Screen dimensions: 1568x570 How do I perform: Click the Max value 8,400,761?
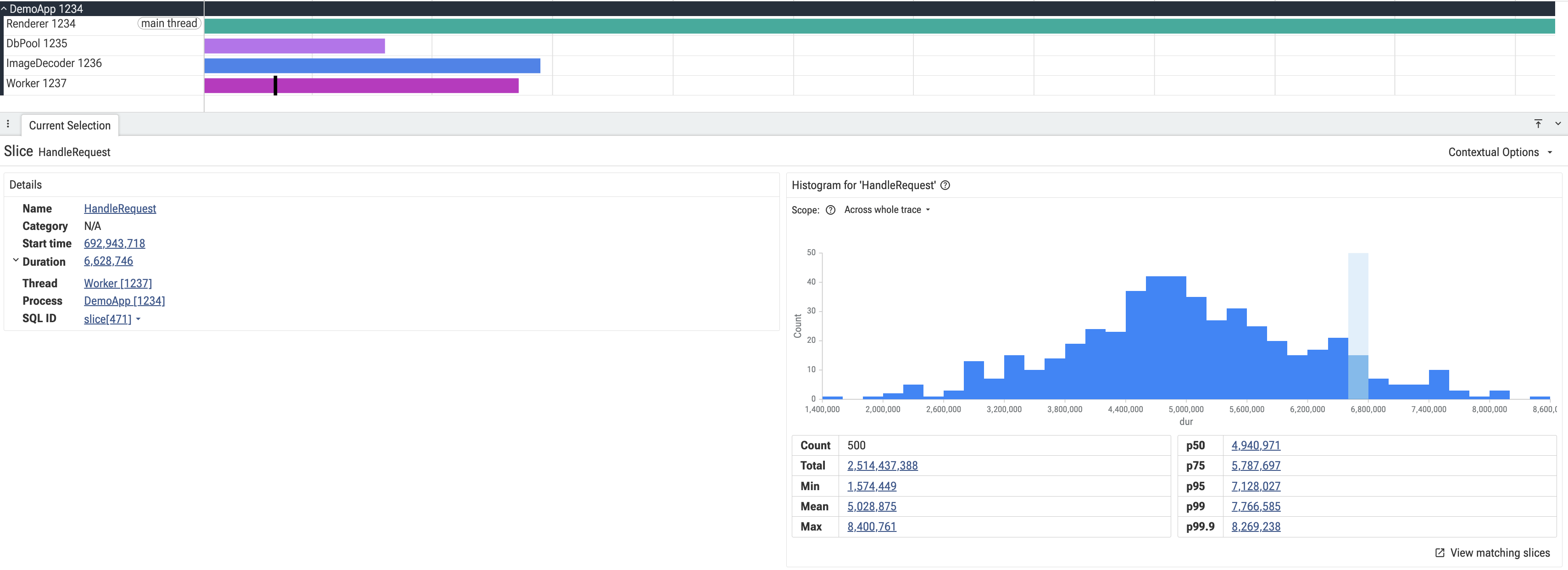point(872,527)
